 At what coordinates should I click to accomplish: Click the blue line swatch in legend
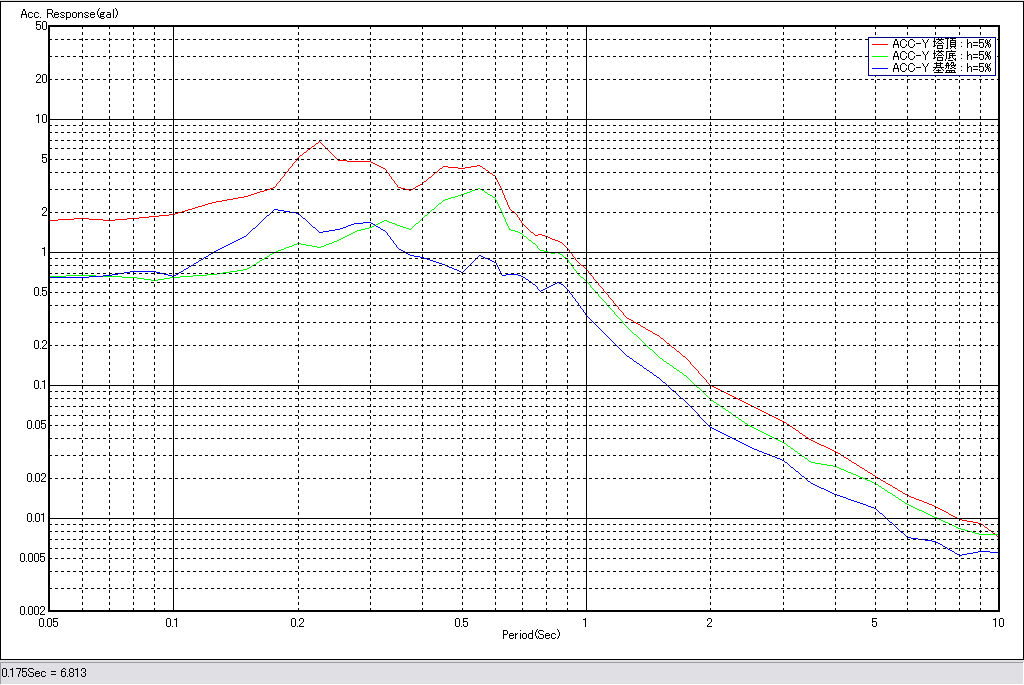pos(880,69)
